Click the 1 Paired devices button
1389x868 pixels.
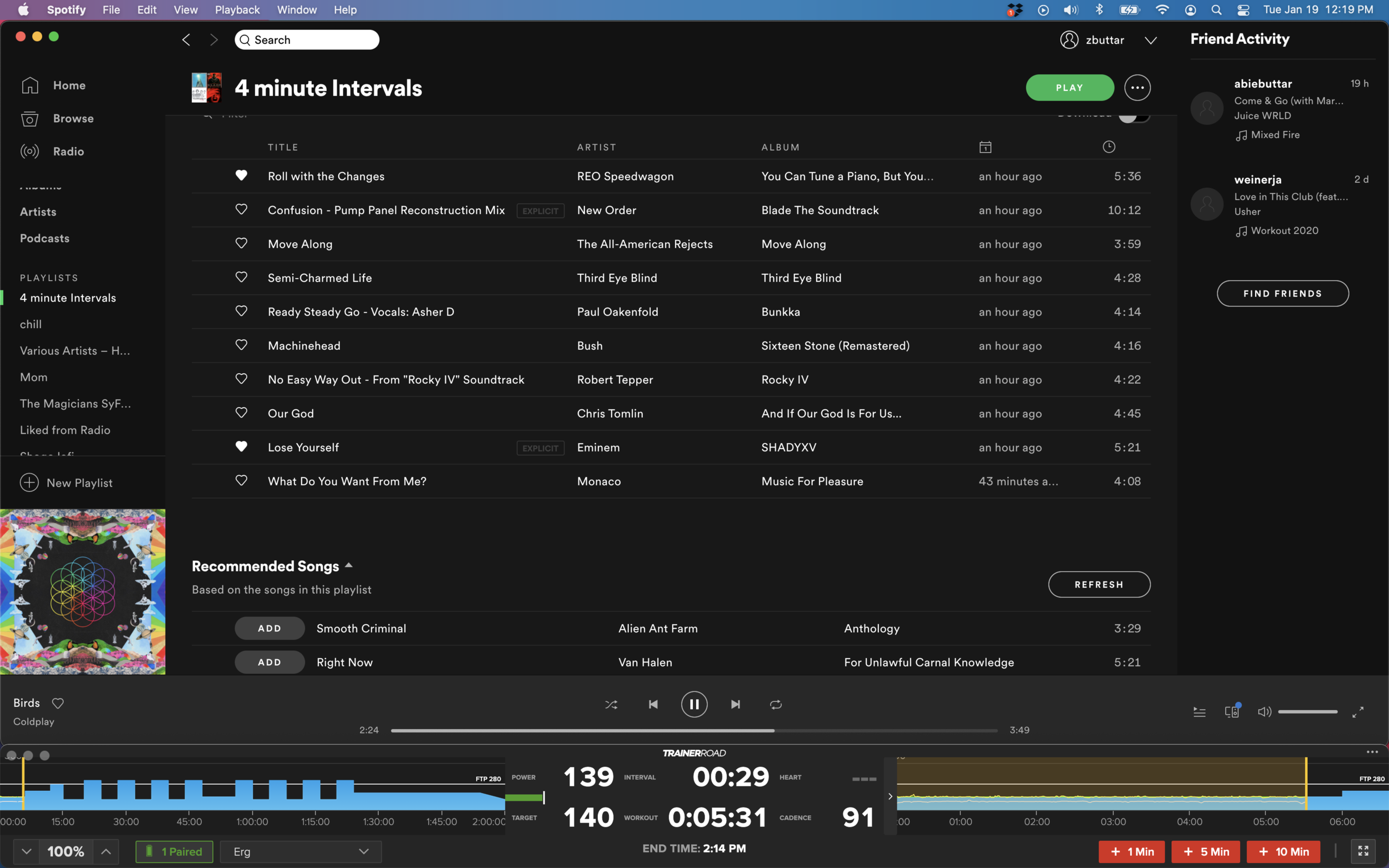tap(174, 851)
